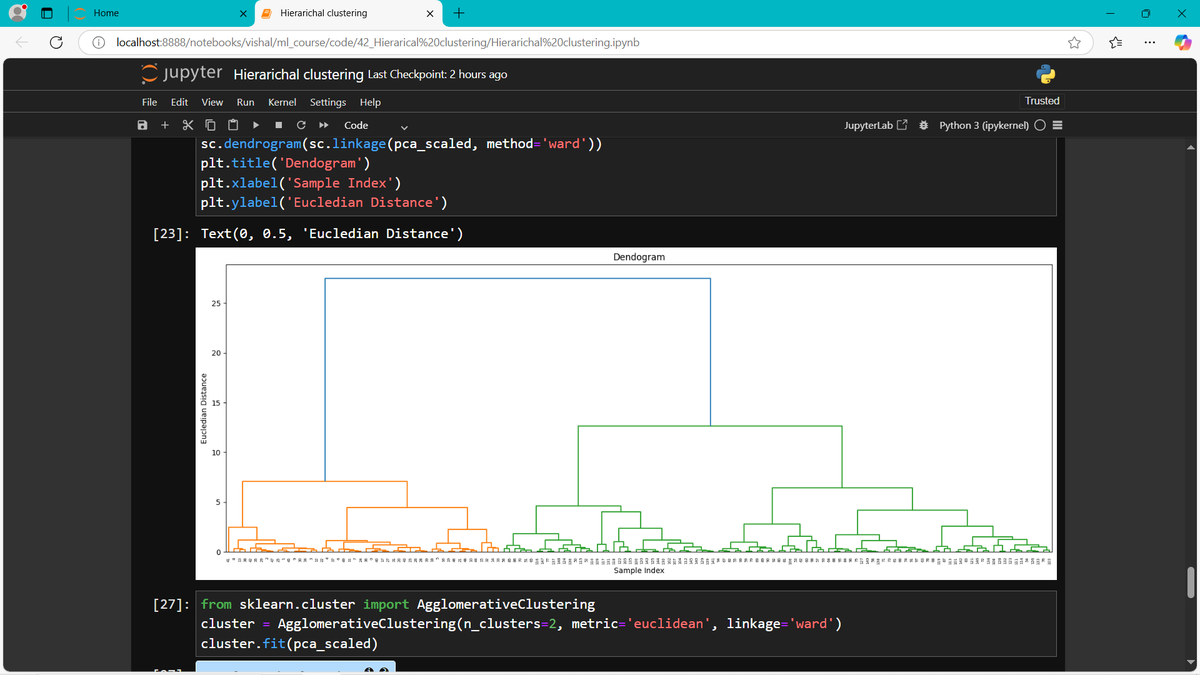This screenshot has height=675, width=1200.
Task: Select the cell prompt [27]:
Action: coord(172,604)
